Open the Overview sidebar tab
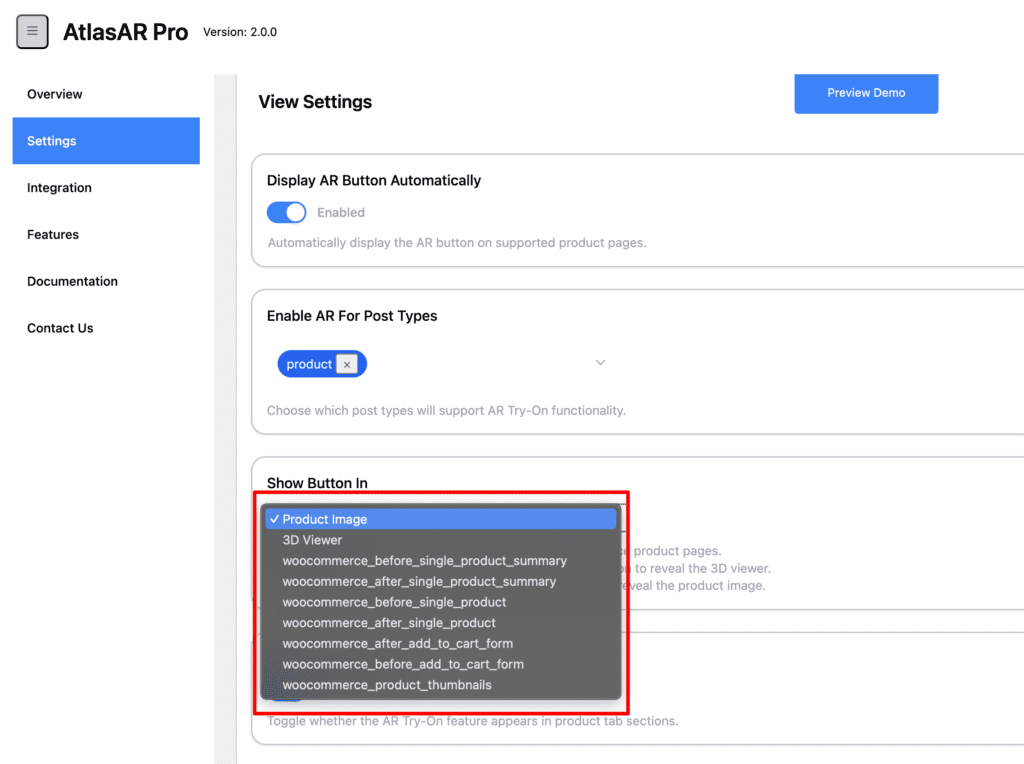1024x764 pixels. tap(55, 94)
